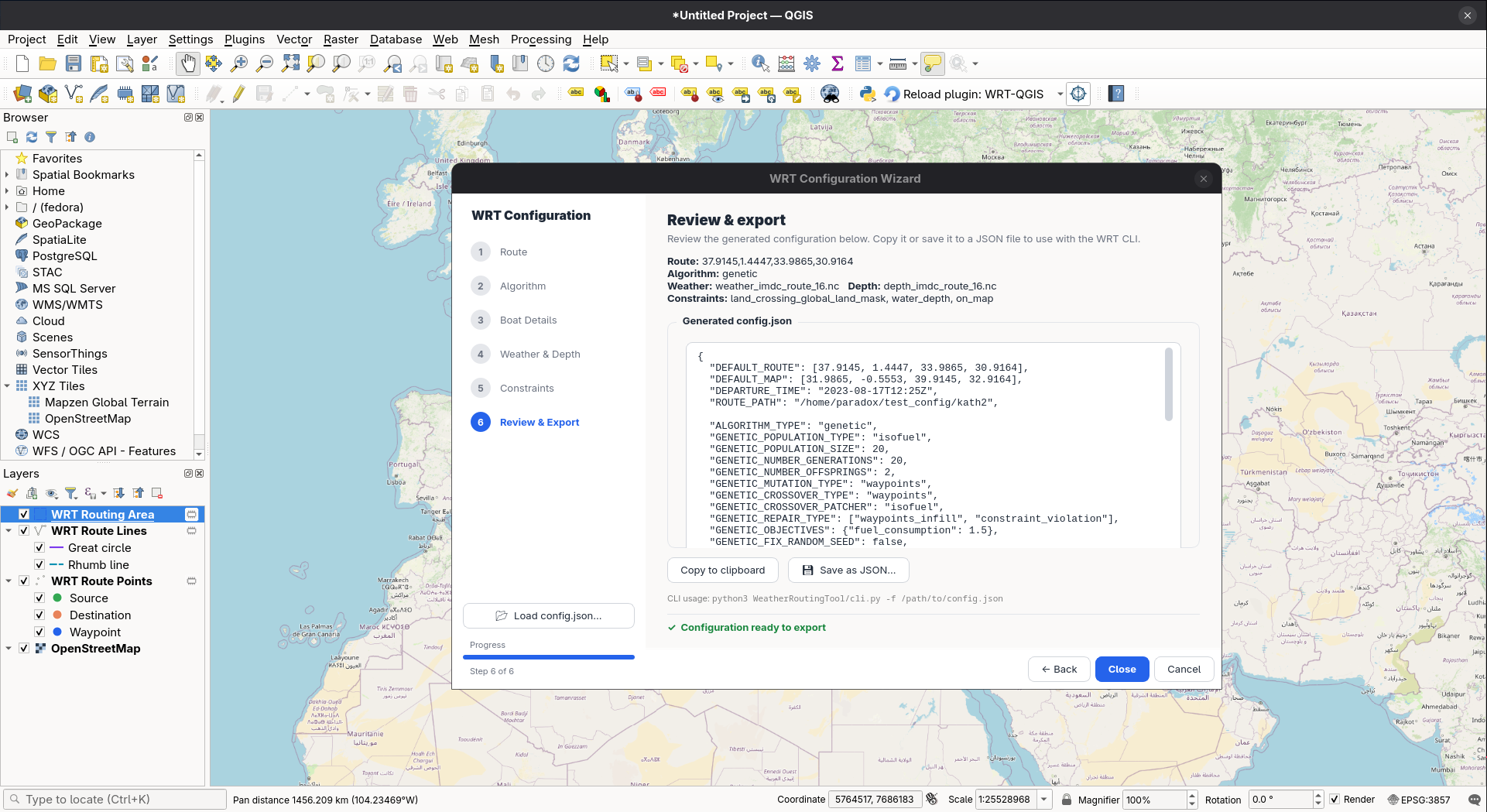
Task: Refresh the Browser panel
Action: 32,137
